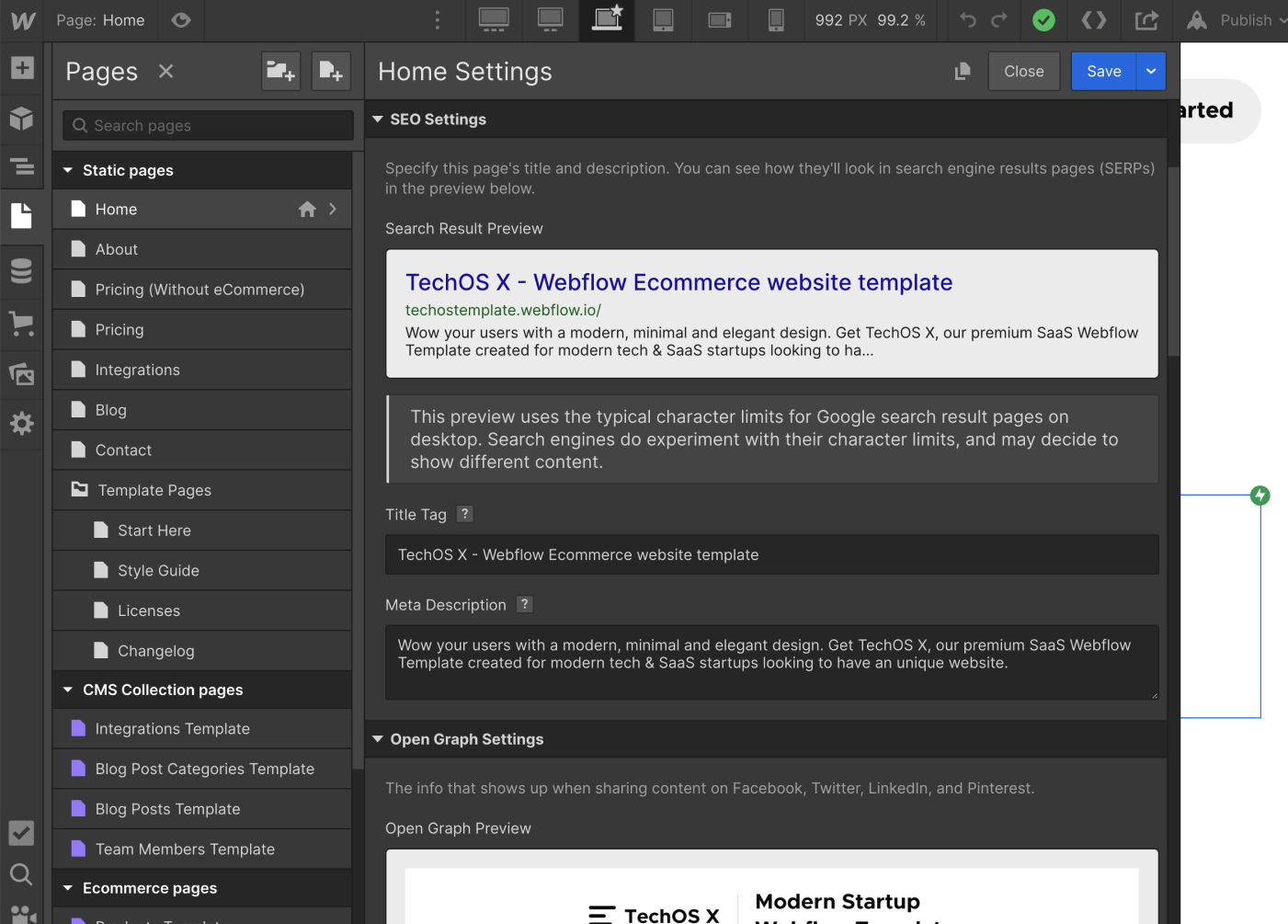Open the Assets panel icon
This screenshot has width=1288, height=924.
click(x=22, y=374)
